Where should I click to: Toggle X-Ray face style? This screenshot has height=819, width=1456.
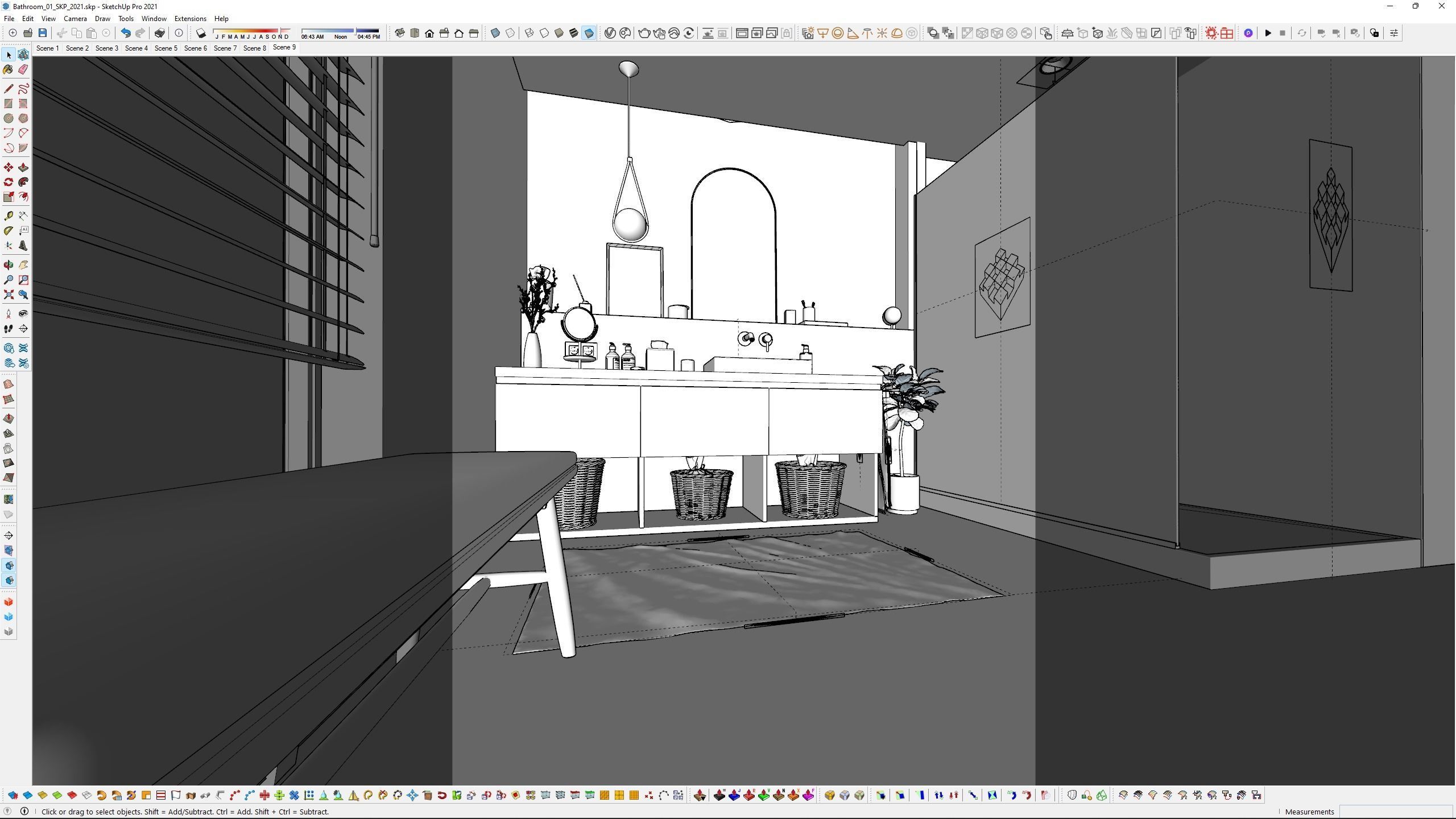[x=495, y=33]
